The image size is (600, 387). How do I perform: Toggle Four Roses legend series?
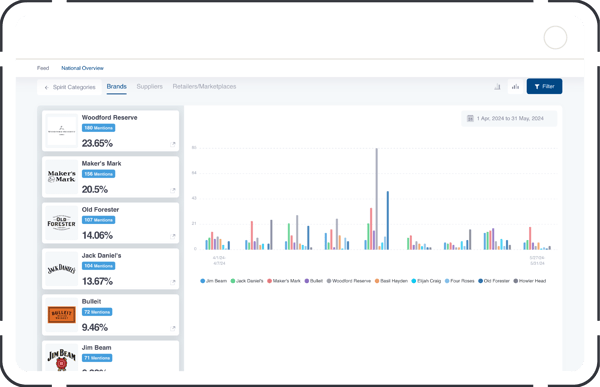coord(460,281)
